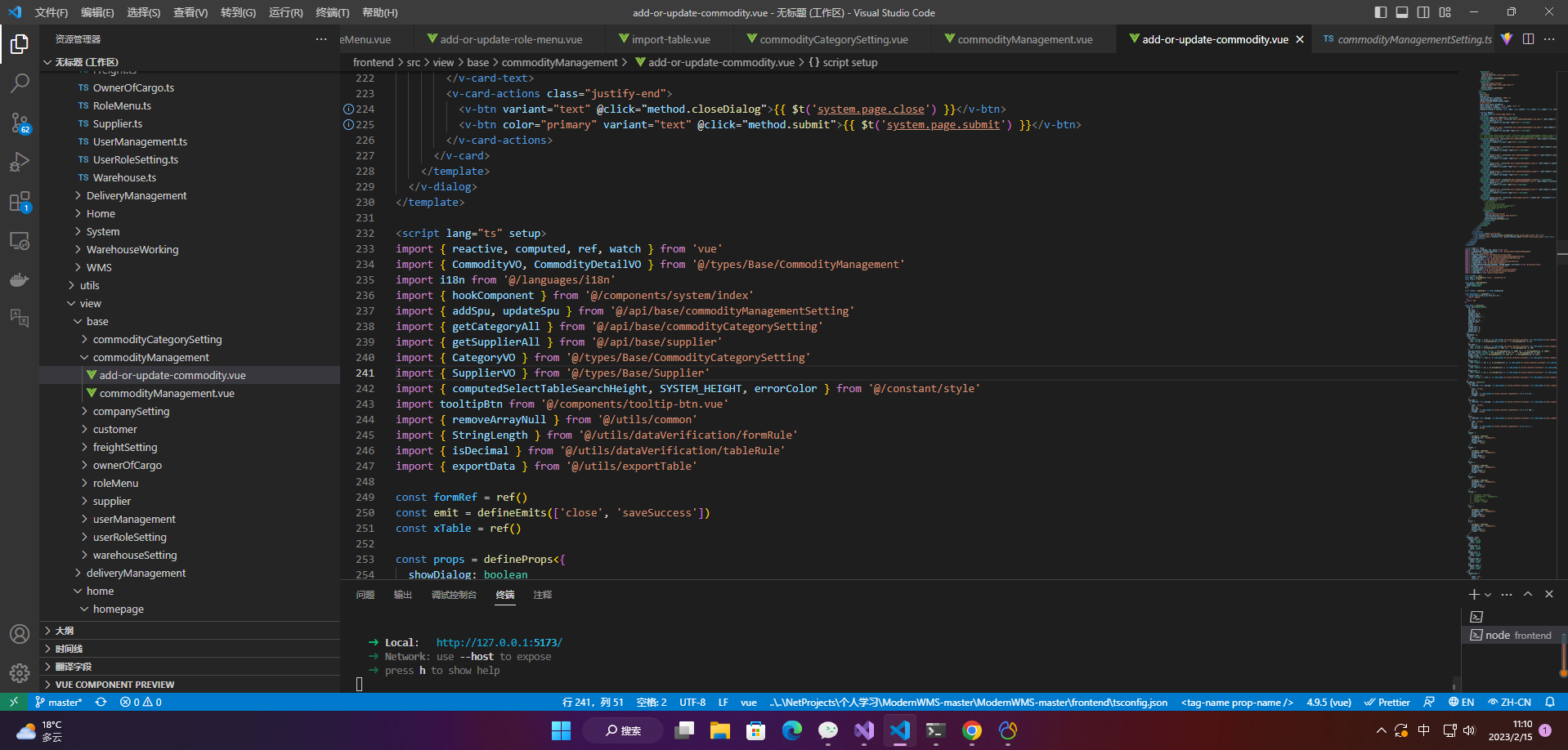The width and height of the screenshot is (1568, 750).
Task: Maximize the terminal panel with the up chevron
Action: point(1528,595)
